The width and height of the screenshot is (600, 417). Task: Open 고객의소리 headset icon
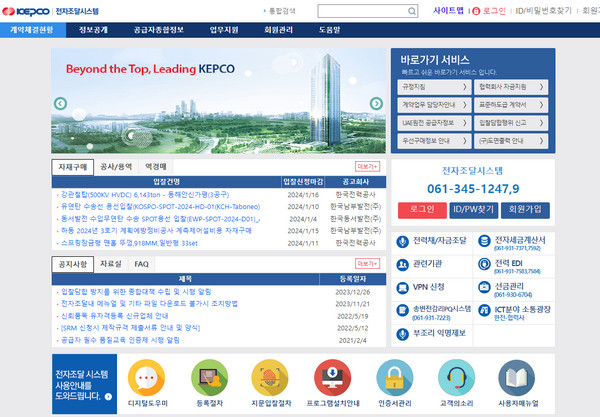coord(456,378)
